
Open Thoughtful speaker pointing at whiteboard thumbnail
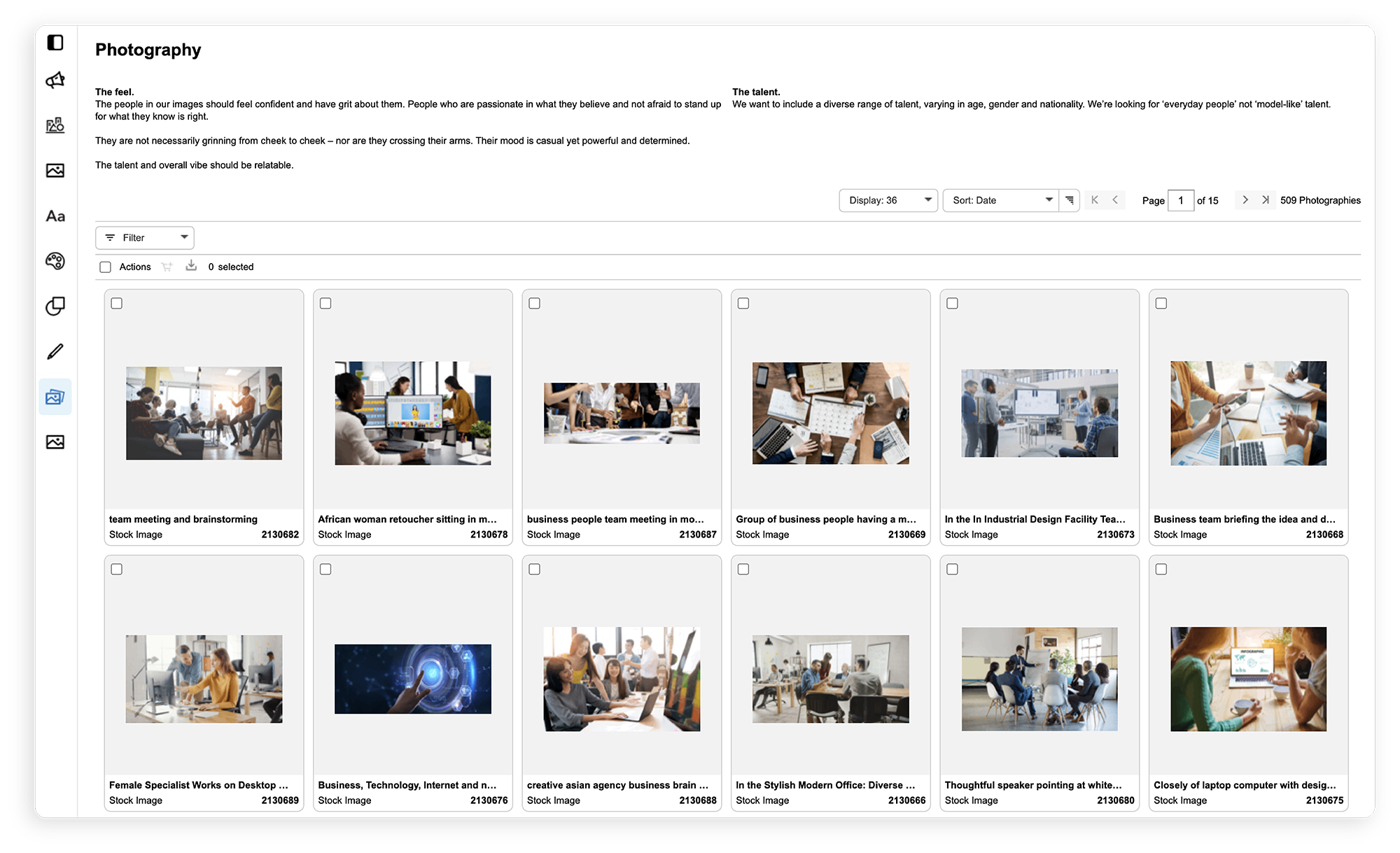(x=1039, y=679)
